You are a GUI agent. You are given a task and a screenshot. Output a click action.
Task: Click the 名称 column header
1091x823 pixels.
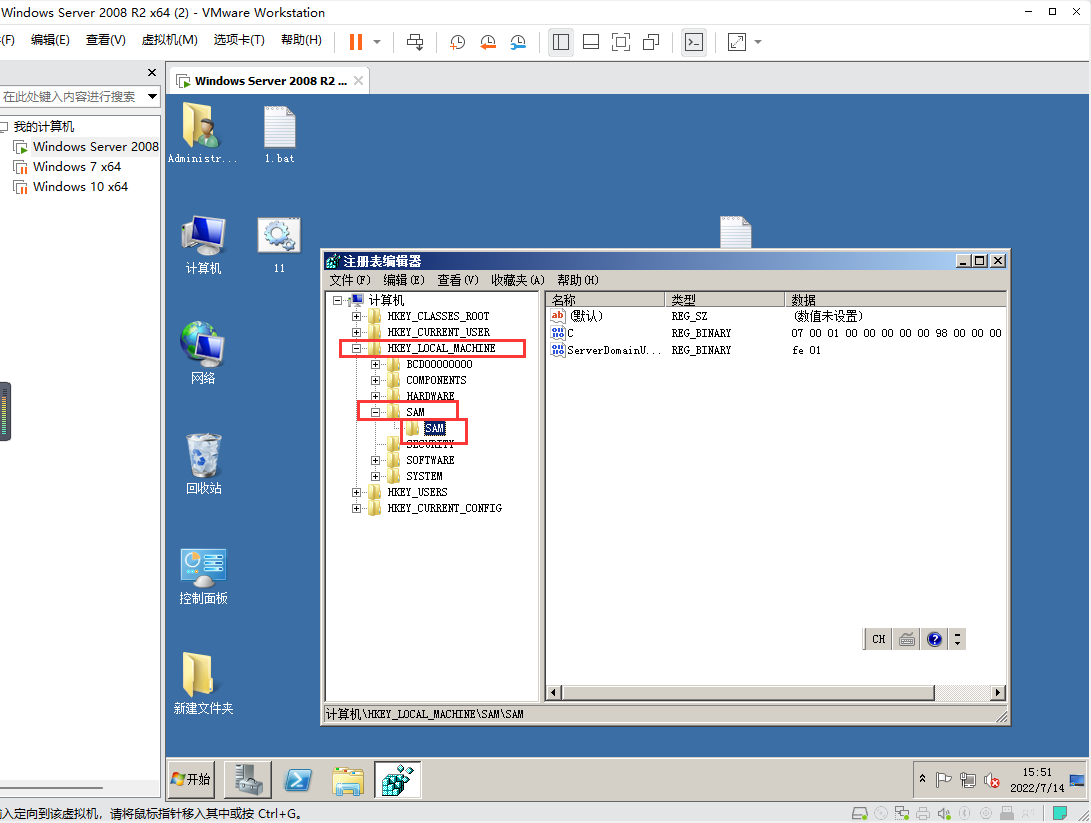(605, 300)
